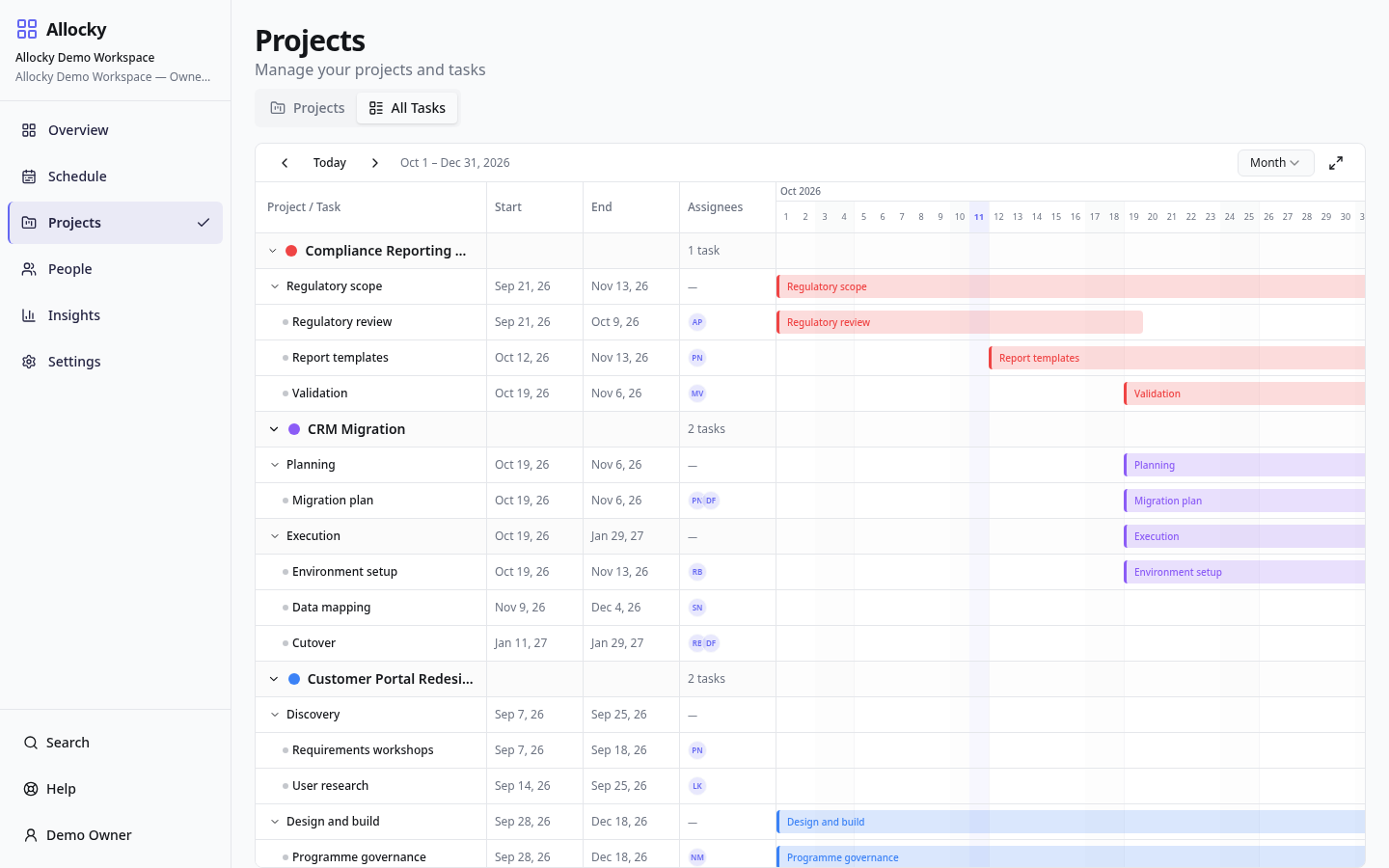Click Programme governance Gantt bar
The width and height of the screenshot is (1389, 868).
(1071, 856)
